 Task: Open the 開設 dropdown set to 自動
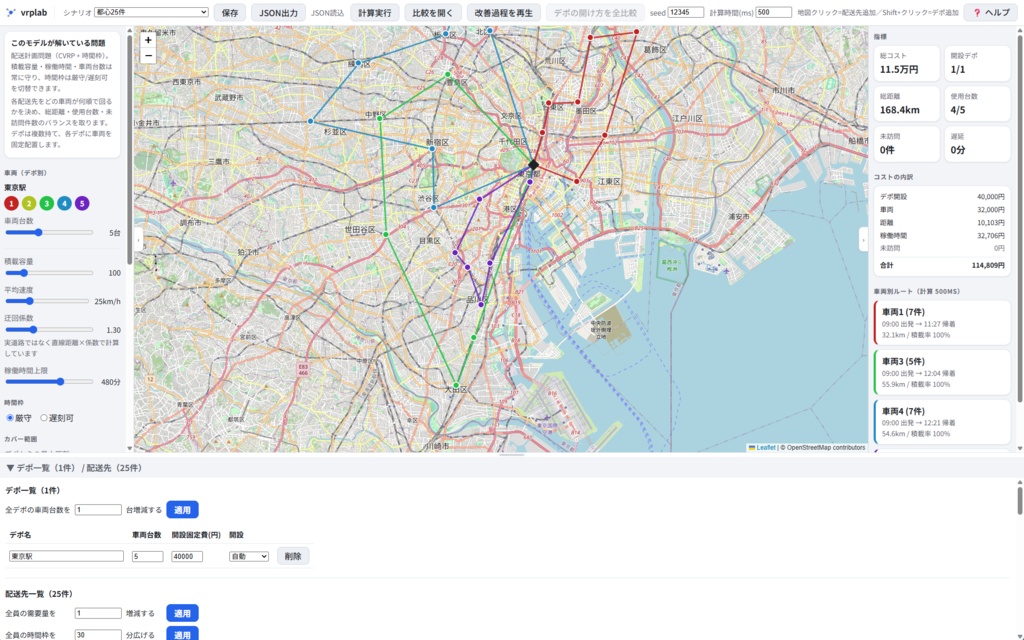click(x=249, y=556)
